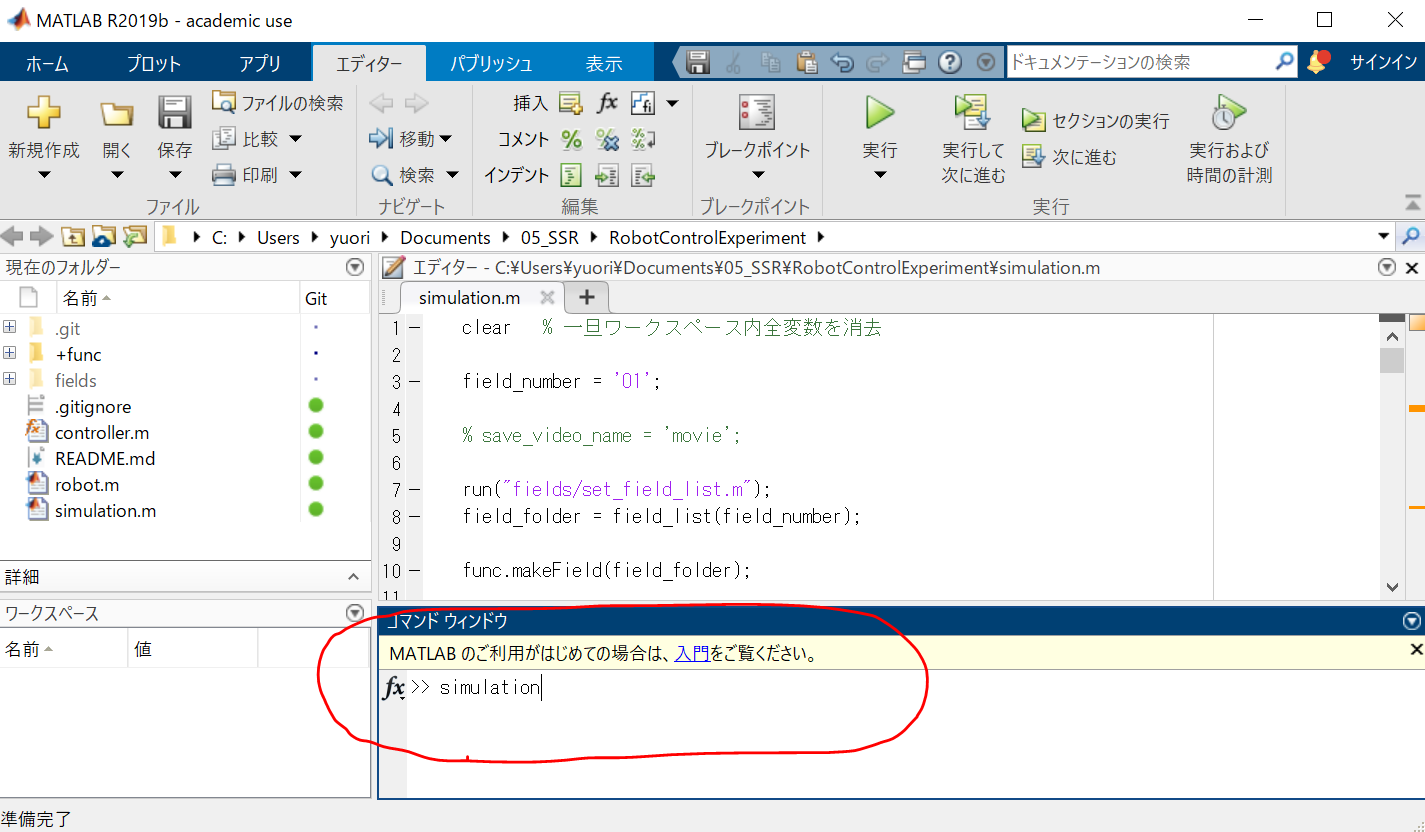The height and width of the screenshot is (832, 1425).
Task: Expand the 詳細 details panel
Action: pyautogui.click(x=352, y=577)
